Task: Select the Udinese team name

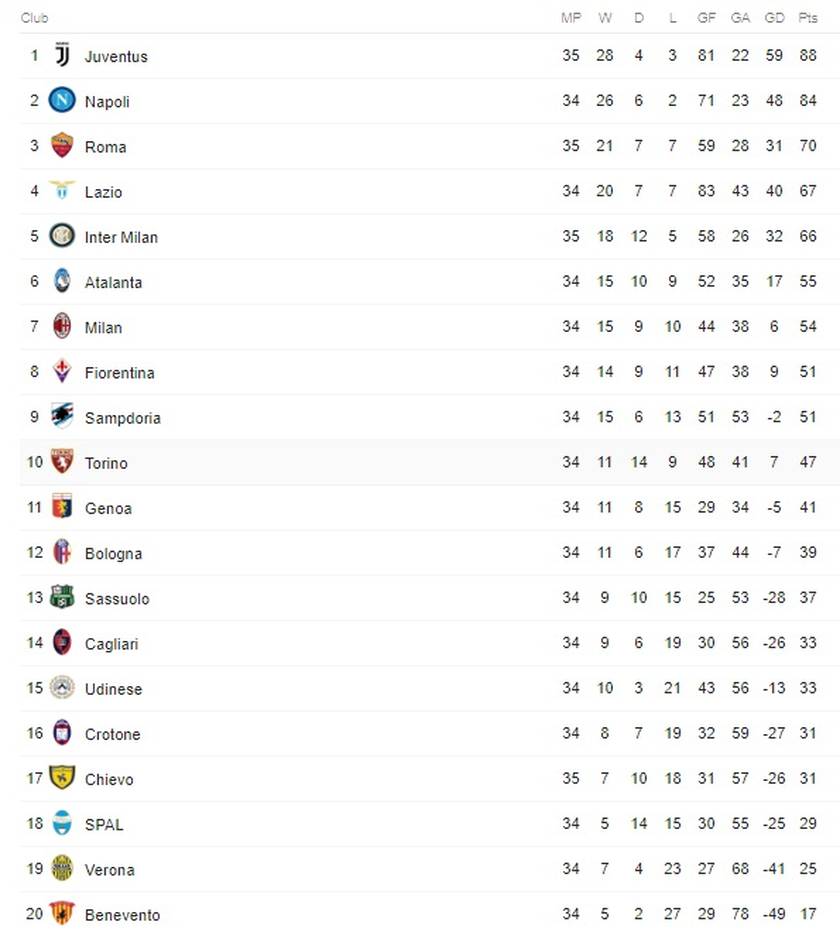Action: [x=113, y=689]
